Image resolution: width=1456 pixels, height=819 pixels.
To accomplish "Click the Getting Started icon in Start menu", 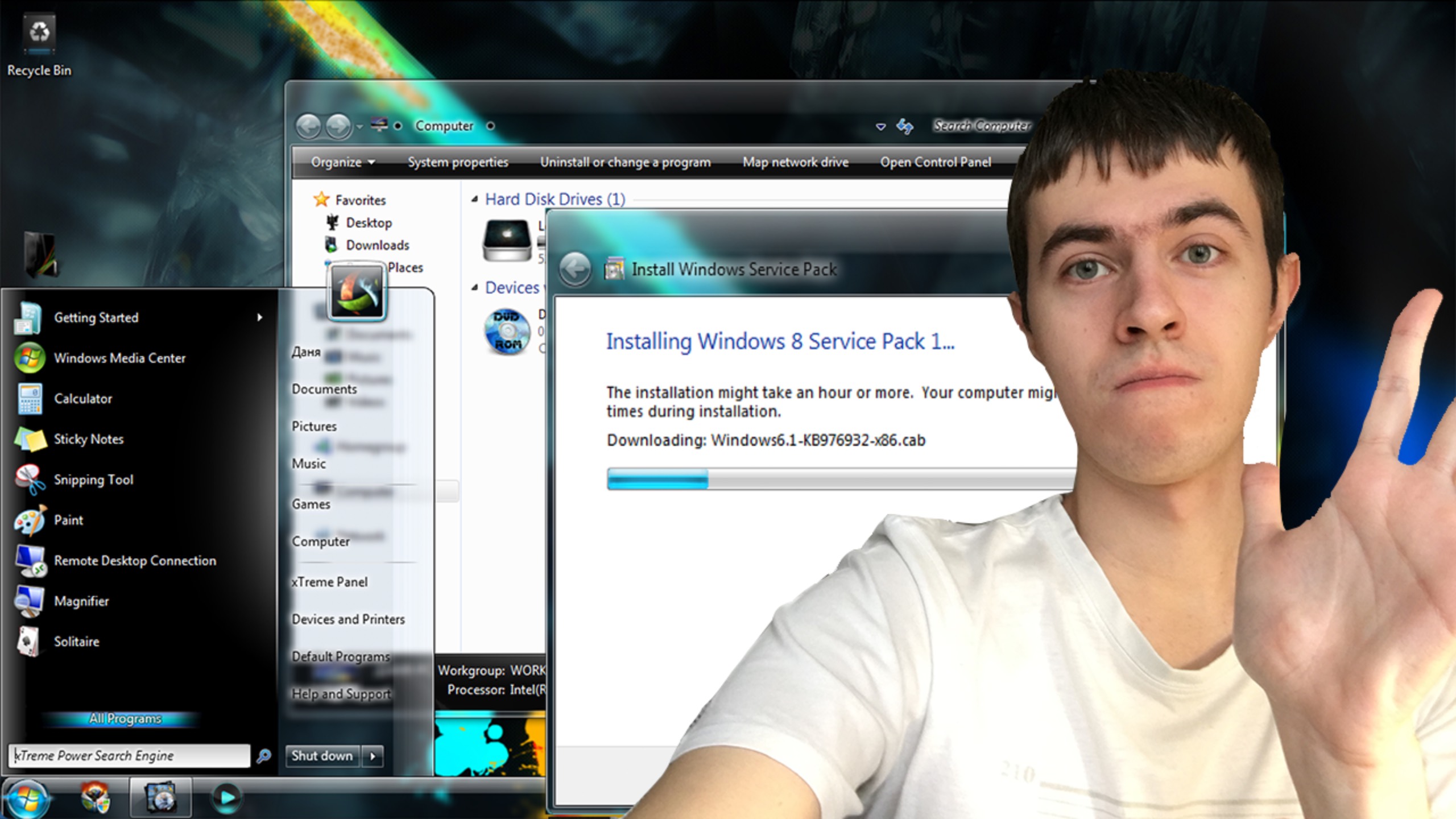I will (x=28, y=318).
